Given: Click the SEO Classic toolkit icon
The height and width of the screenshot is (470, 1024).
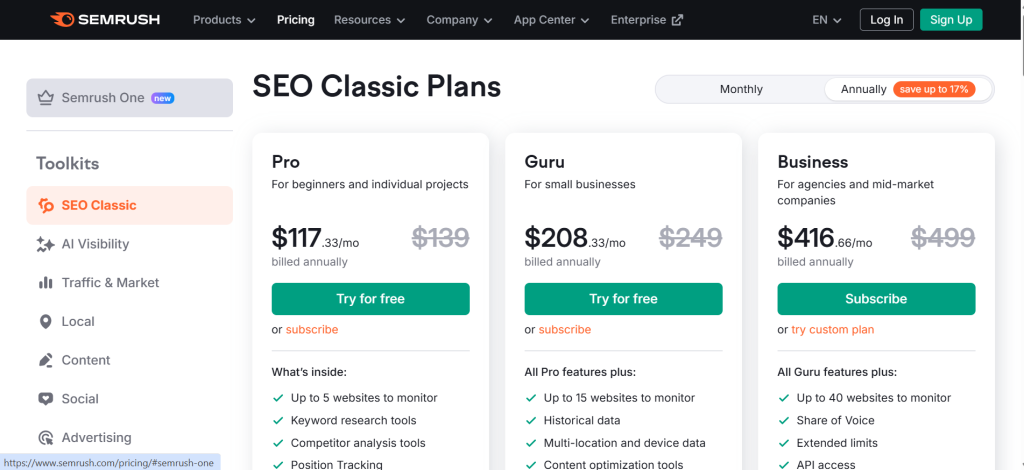Looking at the screenshot, I should pos(46,206).
